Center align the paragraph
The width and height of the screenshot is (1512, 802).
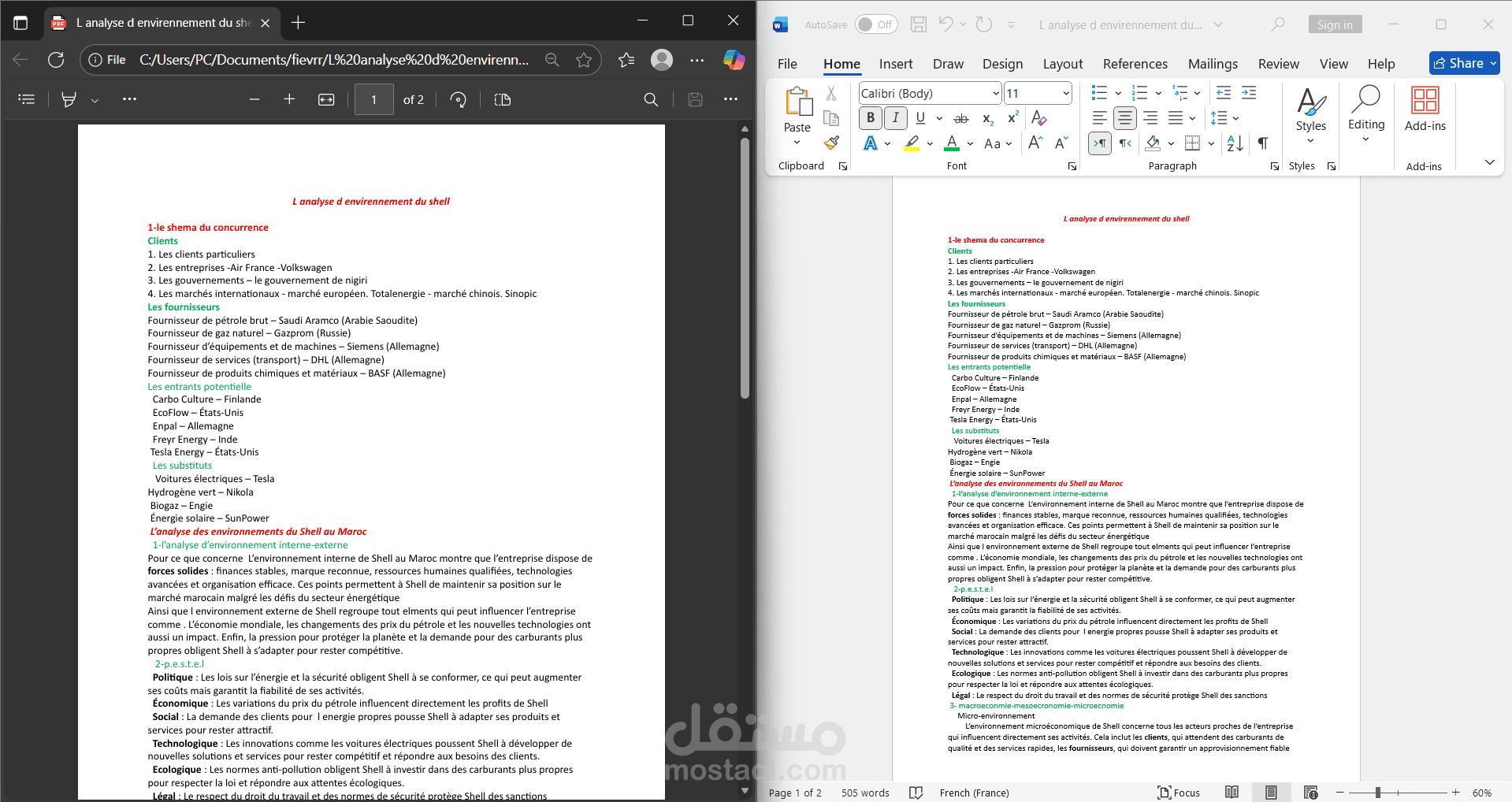pyautogui.click(x=1125, y=118)
